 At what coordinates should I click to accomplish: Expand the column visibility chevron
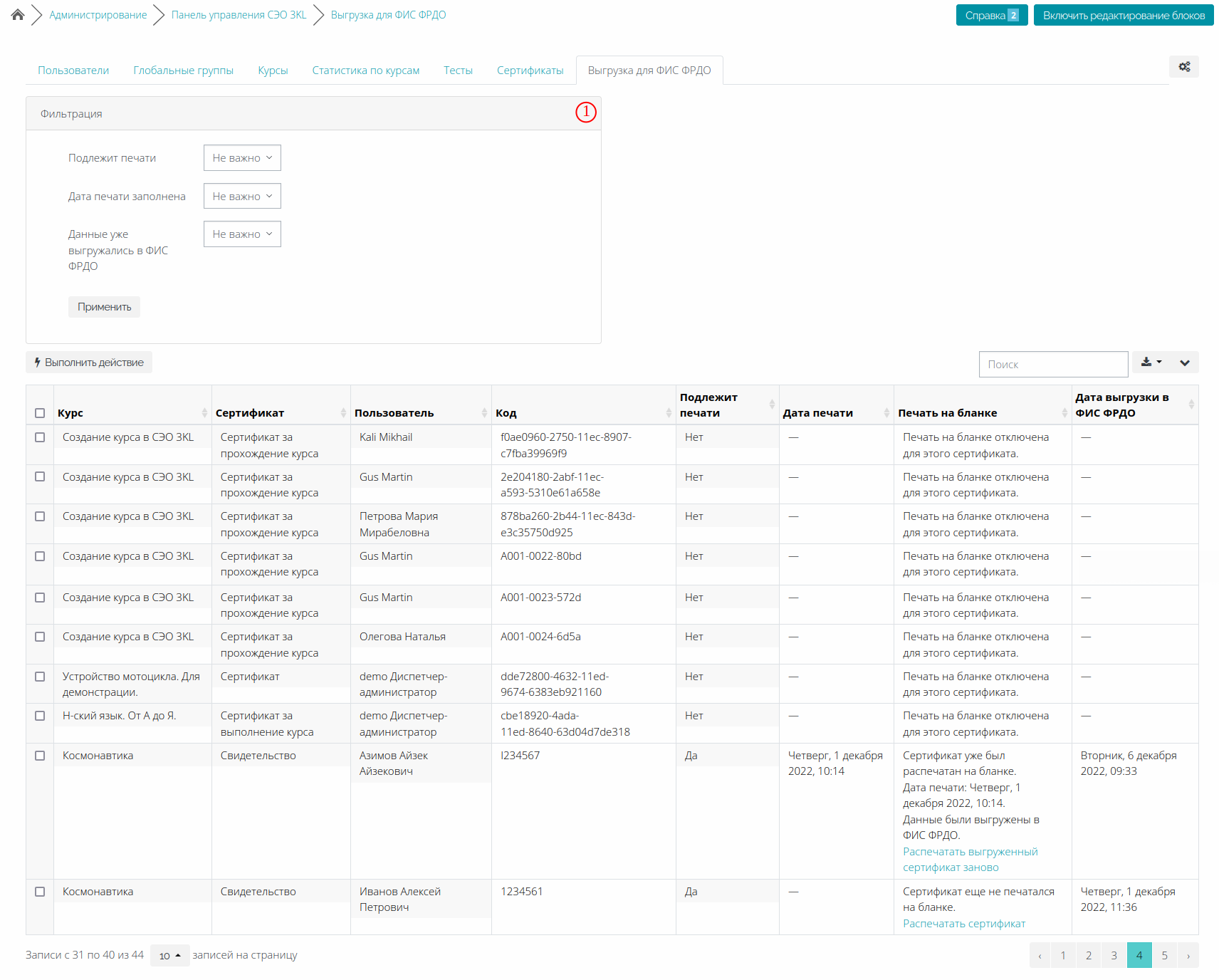point(1185,363)
